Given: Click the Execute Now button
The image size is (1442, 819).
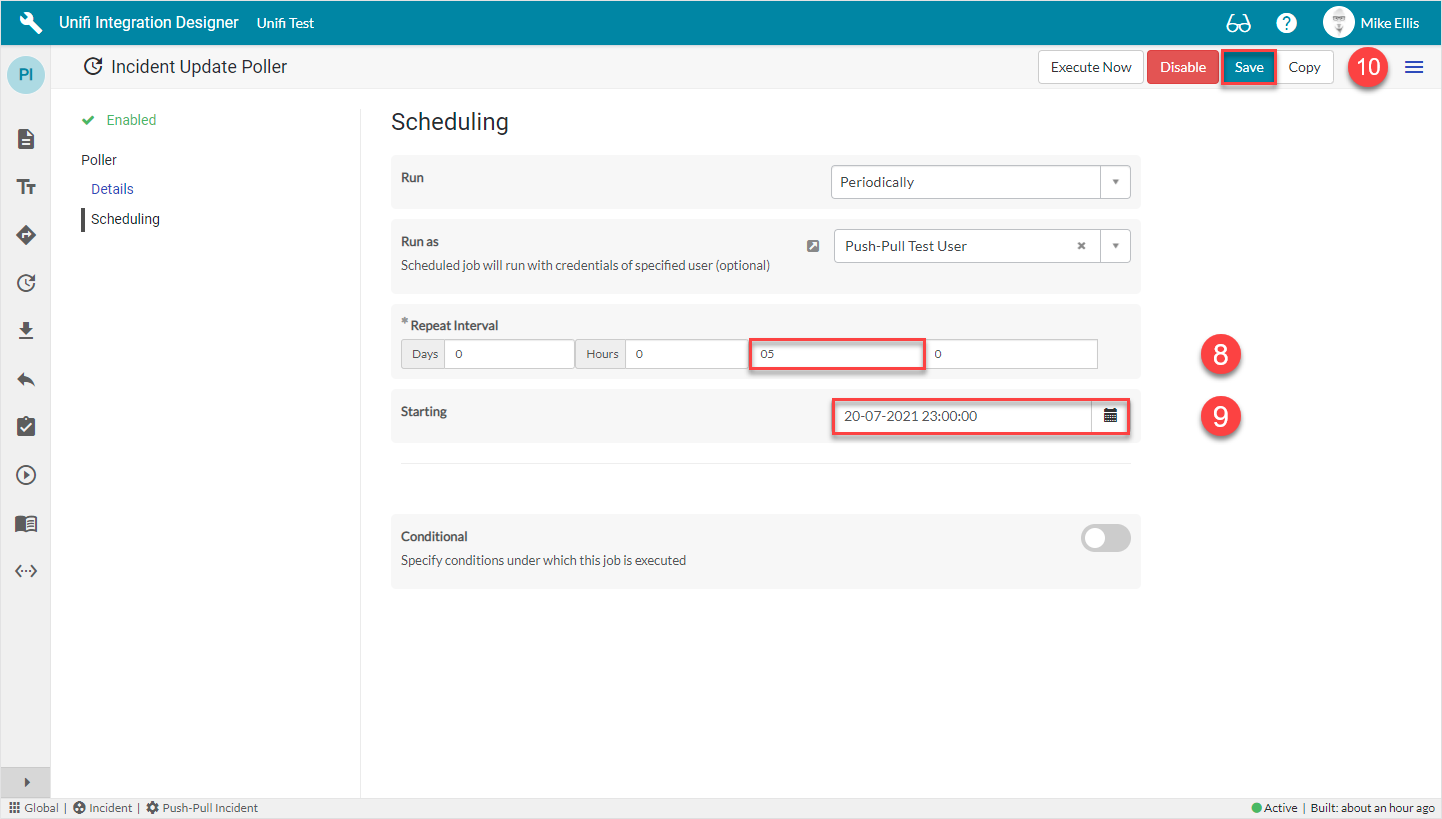Looking at the screenshot, I should coord(1090,66).
